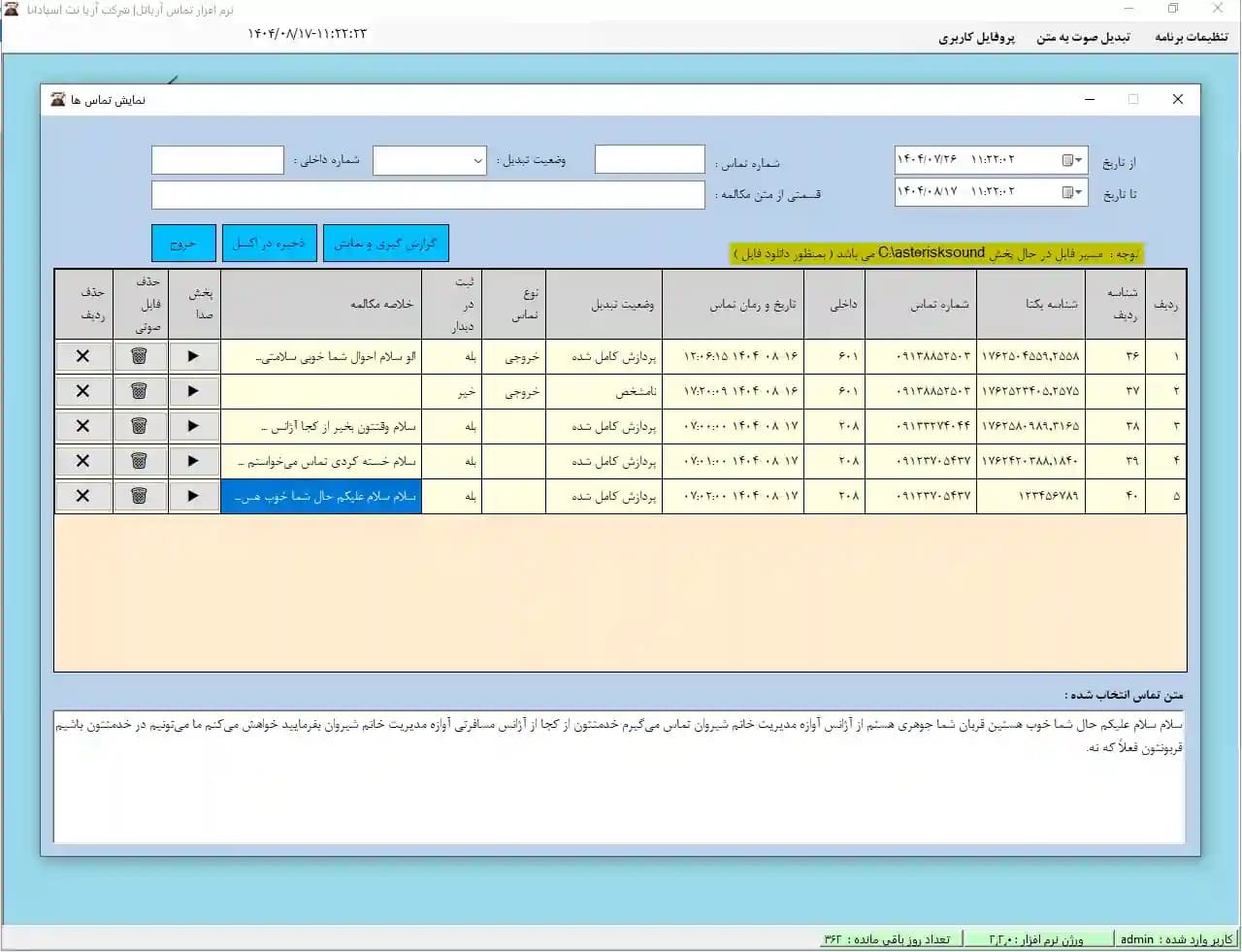This screenshot has height=952, width=1242.
Task: Delete audio file of row 40
Action: [x=140, y=496]
